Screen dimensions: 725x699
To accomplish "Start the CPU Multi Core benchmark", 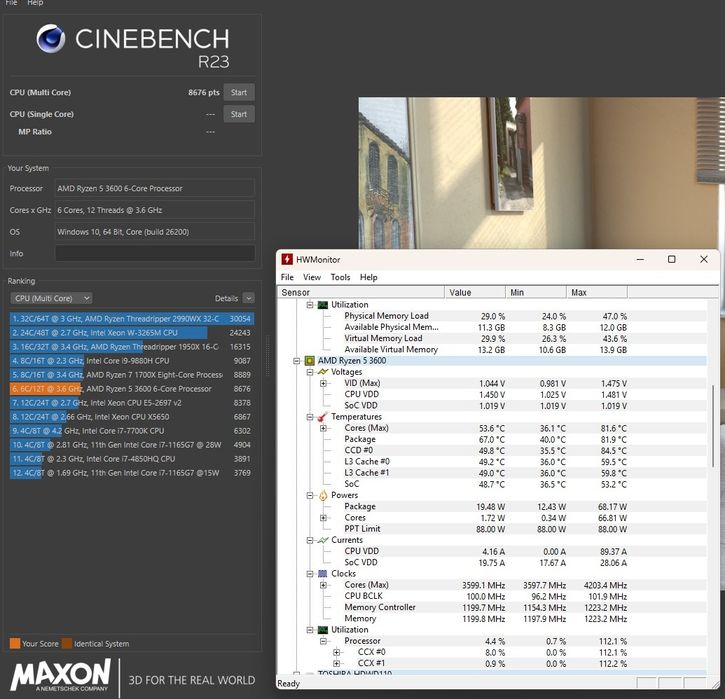I will click(x=239, y=92).
